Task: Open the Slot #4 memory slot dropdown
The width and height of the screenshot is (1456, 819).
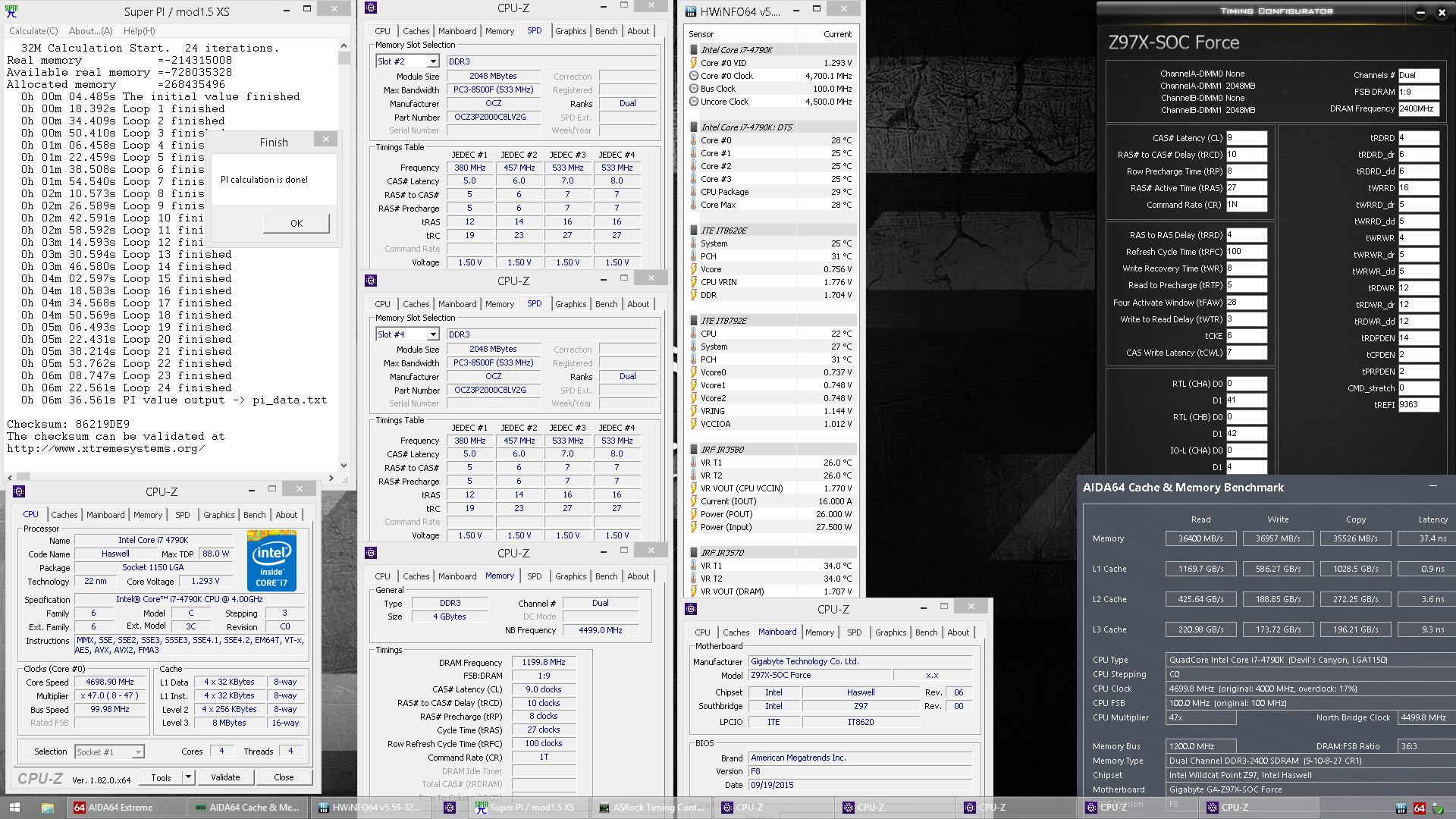Action: (432, 334)
